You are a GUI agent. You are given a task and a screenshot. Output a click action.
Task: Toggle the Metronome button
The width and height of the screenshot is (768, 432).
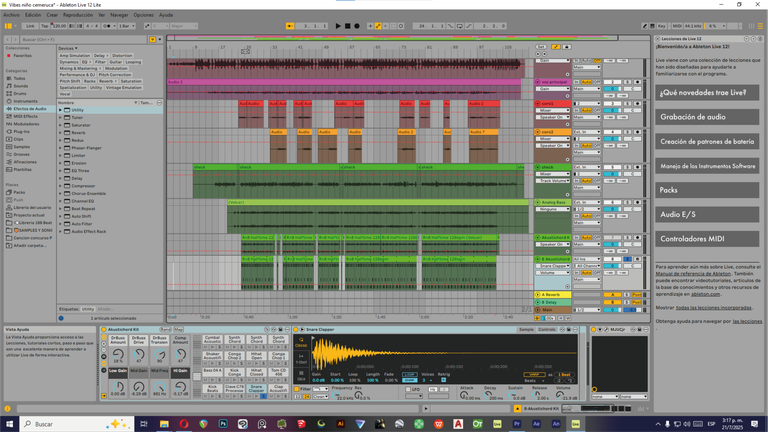tap(107, 26)
